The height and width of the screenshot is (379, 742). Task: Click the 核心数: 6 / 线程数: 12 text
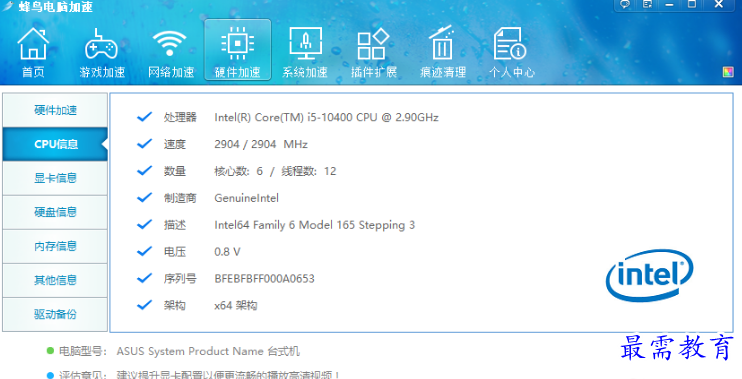[275, 171]
